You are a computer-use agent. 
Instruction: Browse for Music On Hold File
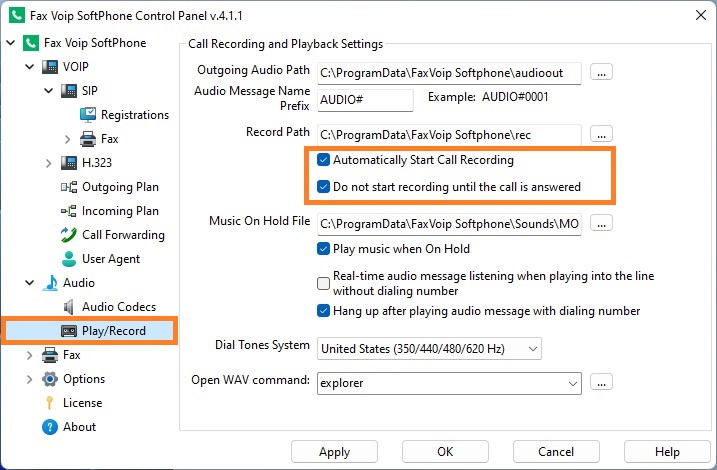point(601,224)
